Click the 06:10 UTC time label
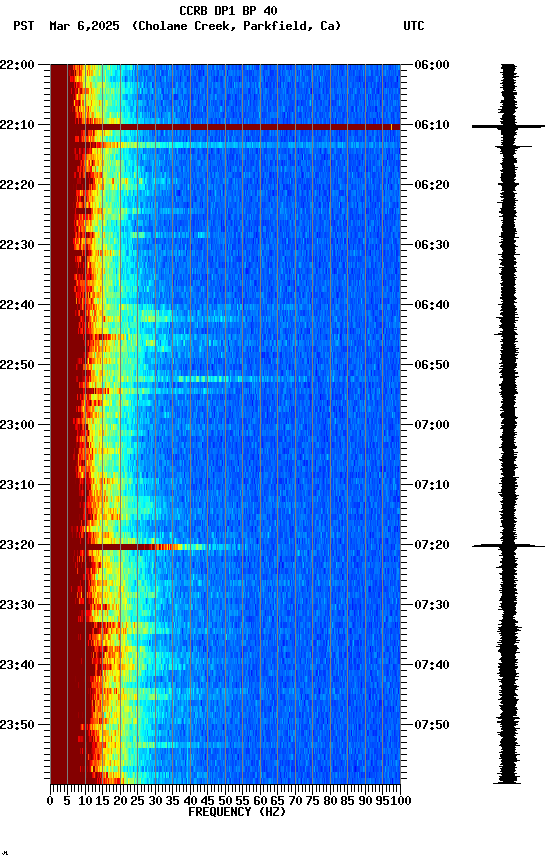Viewport: 552px width, 864px height. [x=432, y=125]
